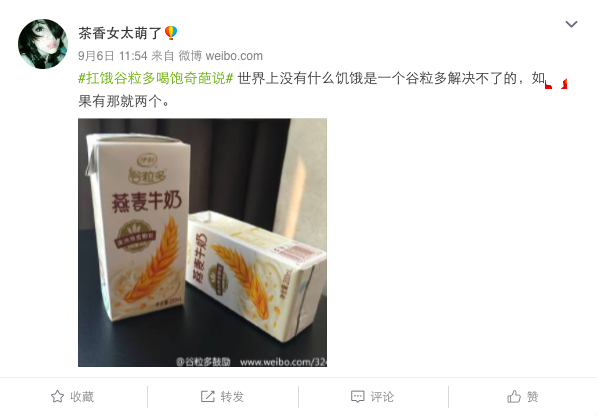Click the repost arrow icon
Image resolution: width=597 pixels, height=416 pixels.
(x=208, y=397)
